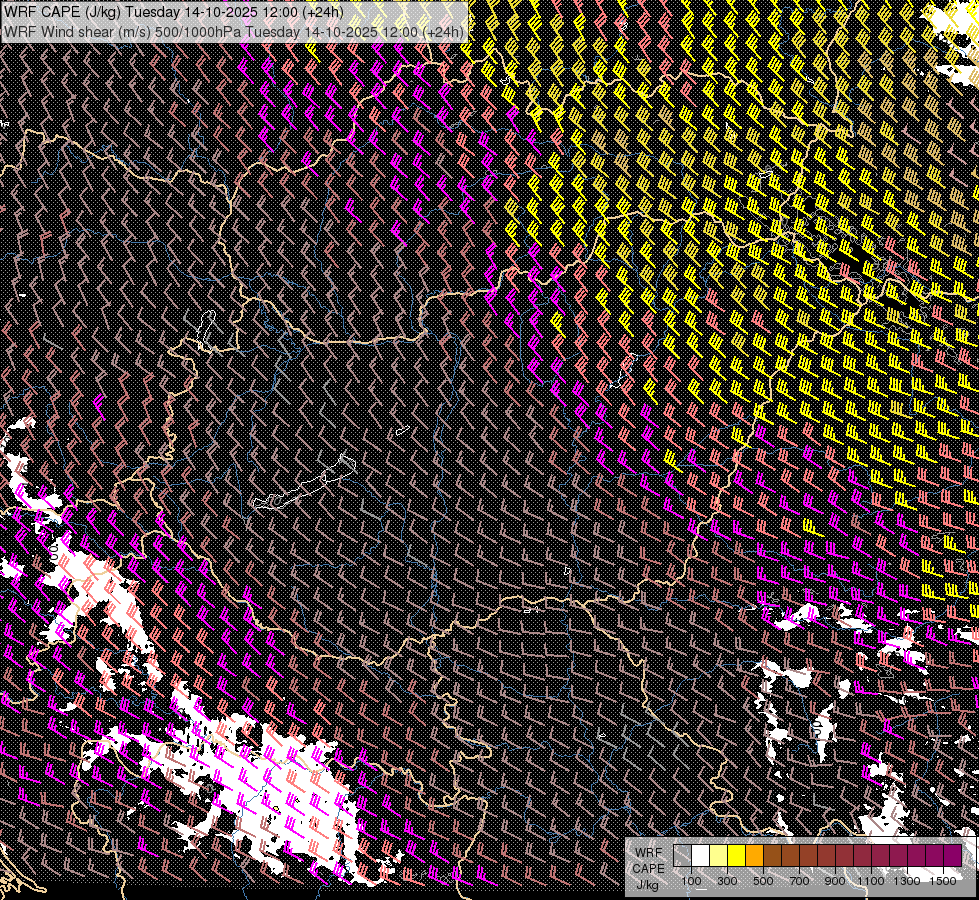Click the bright yellow CAPE legend swatch
The image size is (979, 900).
(x=736, y=856)
